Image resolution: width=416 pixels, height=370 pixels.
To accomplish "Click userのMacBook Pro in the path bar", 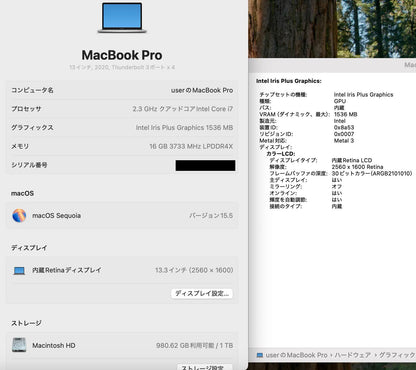I will click(x=296, y=355).
